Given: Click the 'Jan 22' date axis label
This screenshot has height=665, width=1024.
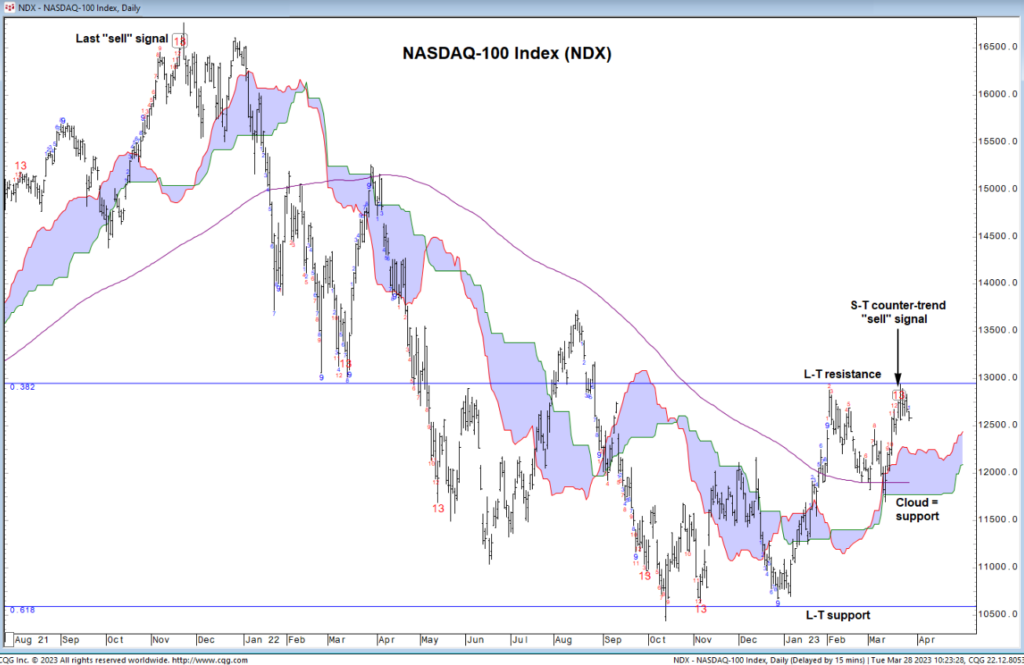Looking at the screenshot, I should 262,640.
